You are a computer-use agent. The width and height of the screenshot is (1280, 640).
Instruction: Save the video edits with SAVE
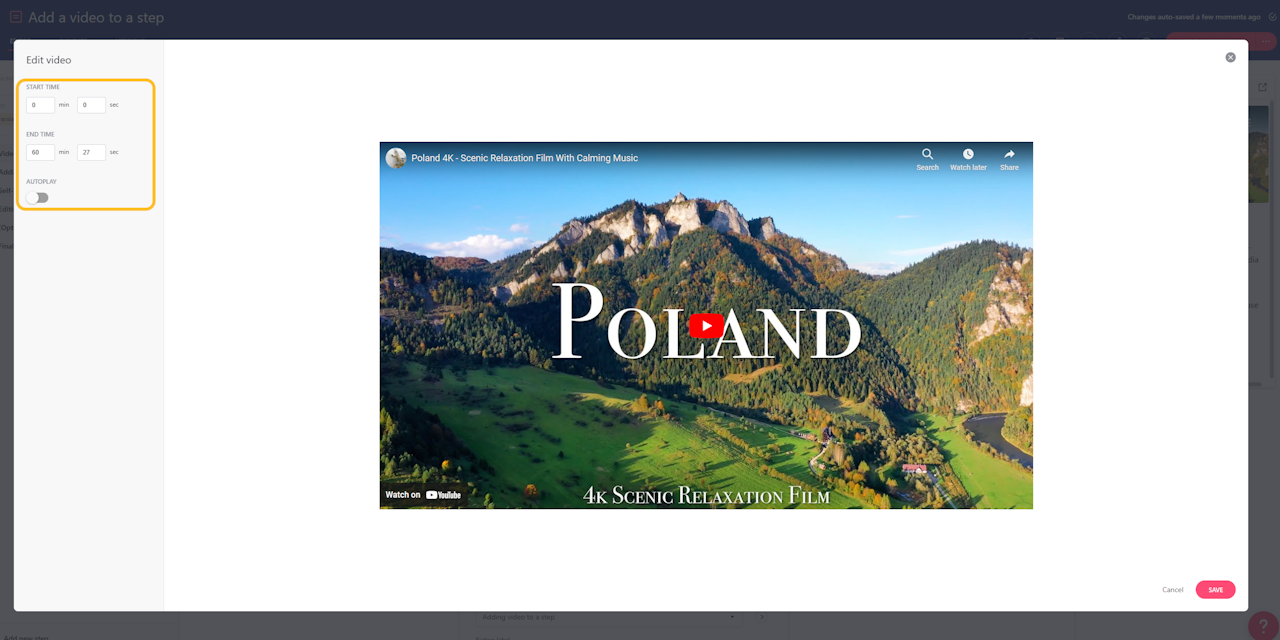(1215, 589)
